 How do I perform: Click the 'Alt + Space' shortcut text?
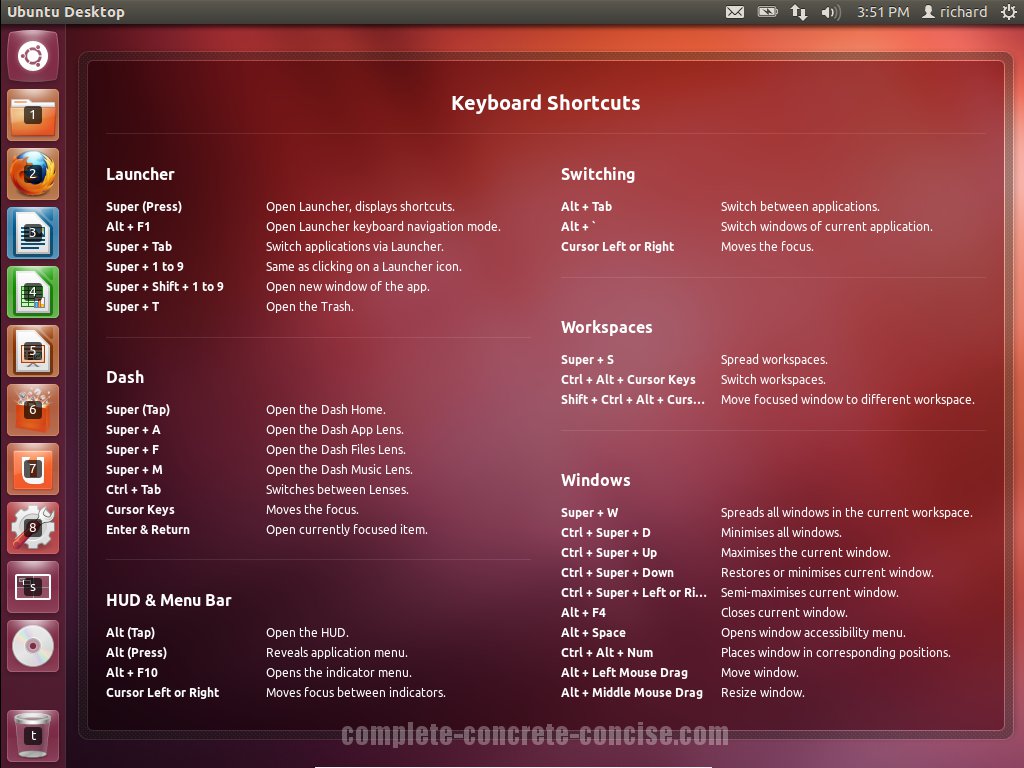pyautogui.click(x=593, y=633)
